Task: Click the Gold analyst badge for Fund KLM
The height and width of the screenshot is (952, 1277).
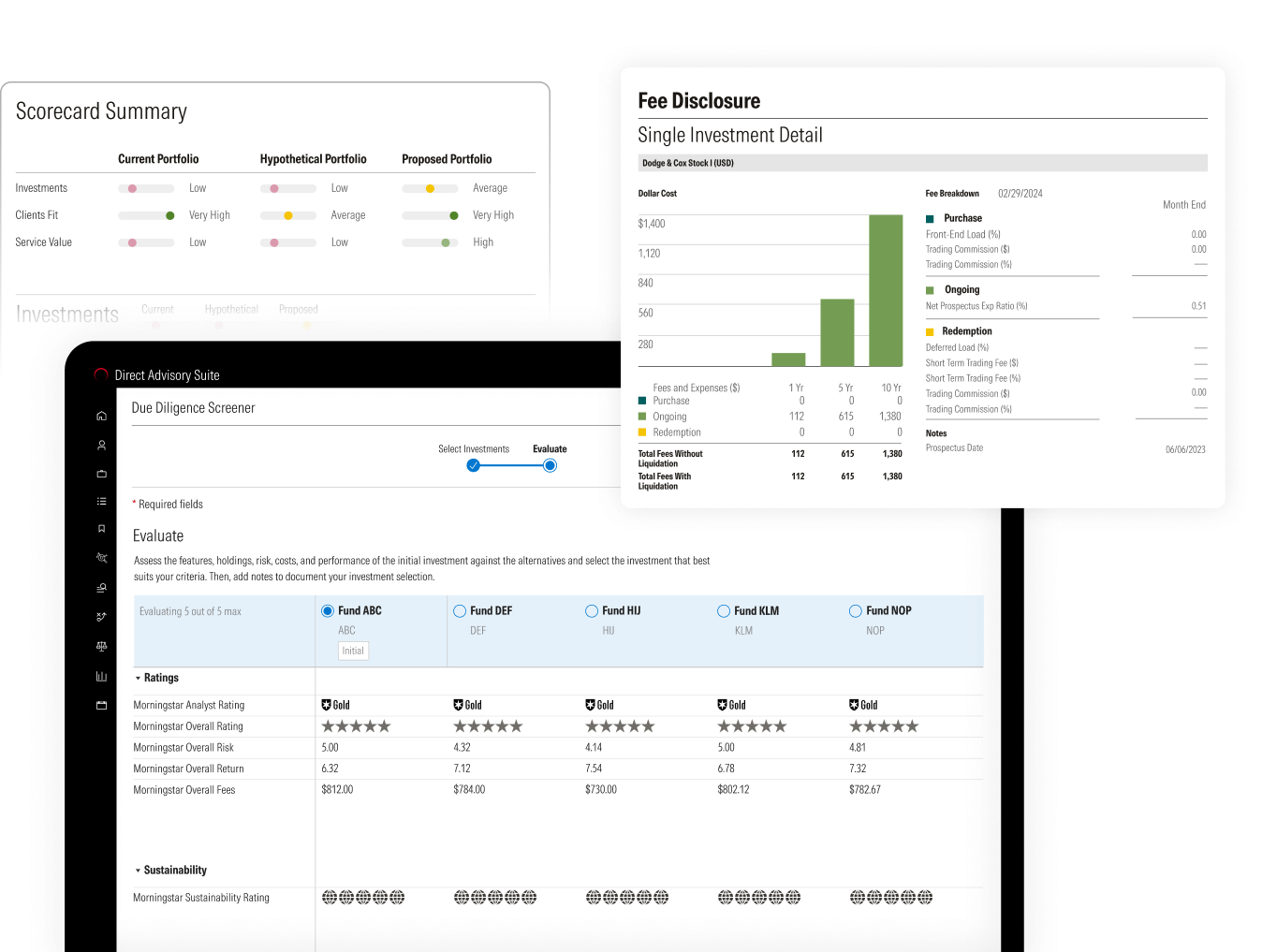Action: 731,705
